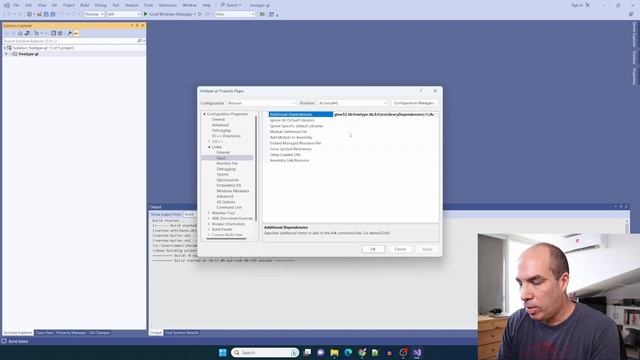The width and height of the screenshot is (640, 360).
Task: Expand the C/C++ tree node
Action: pos(209,142)
